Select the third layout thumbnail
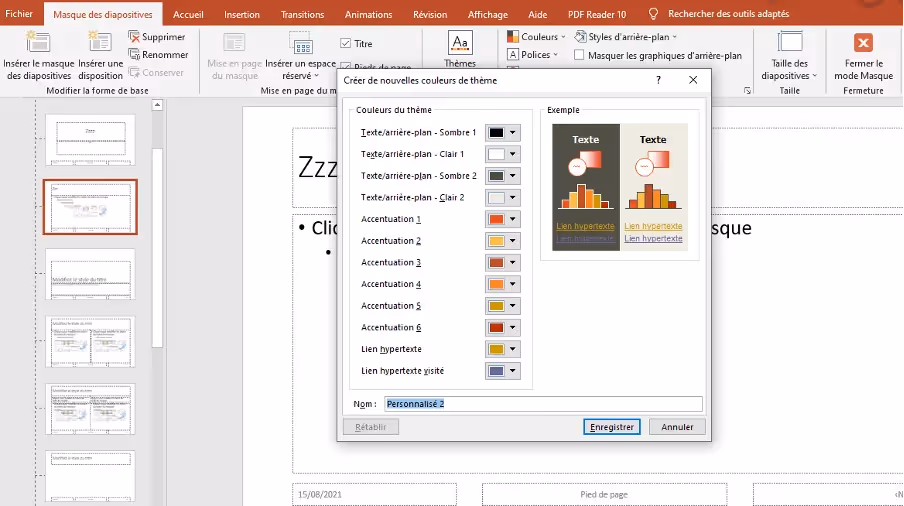904x506 pixels. tap(91, 274)
